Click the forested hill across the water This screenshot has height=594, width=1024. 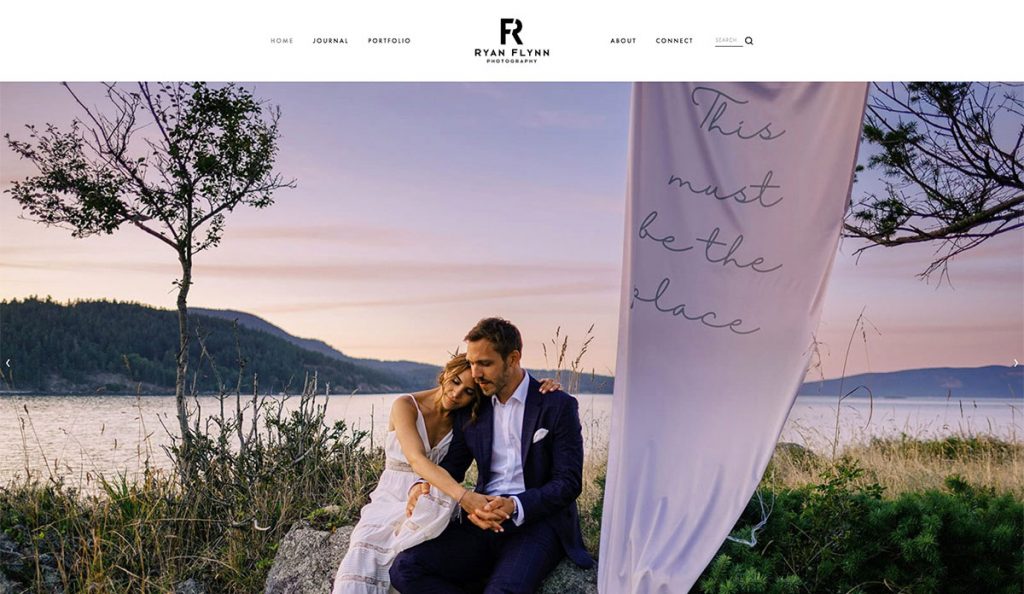click(163, 347)
